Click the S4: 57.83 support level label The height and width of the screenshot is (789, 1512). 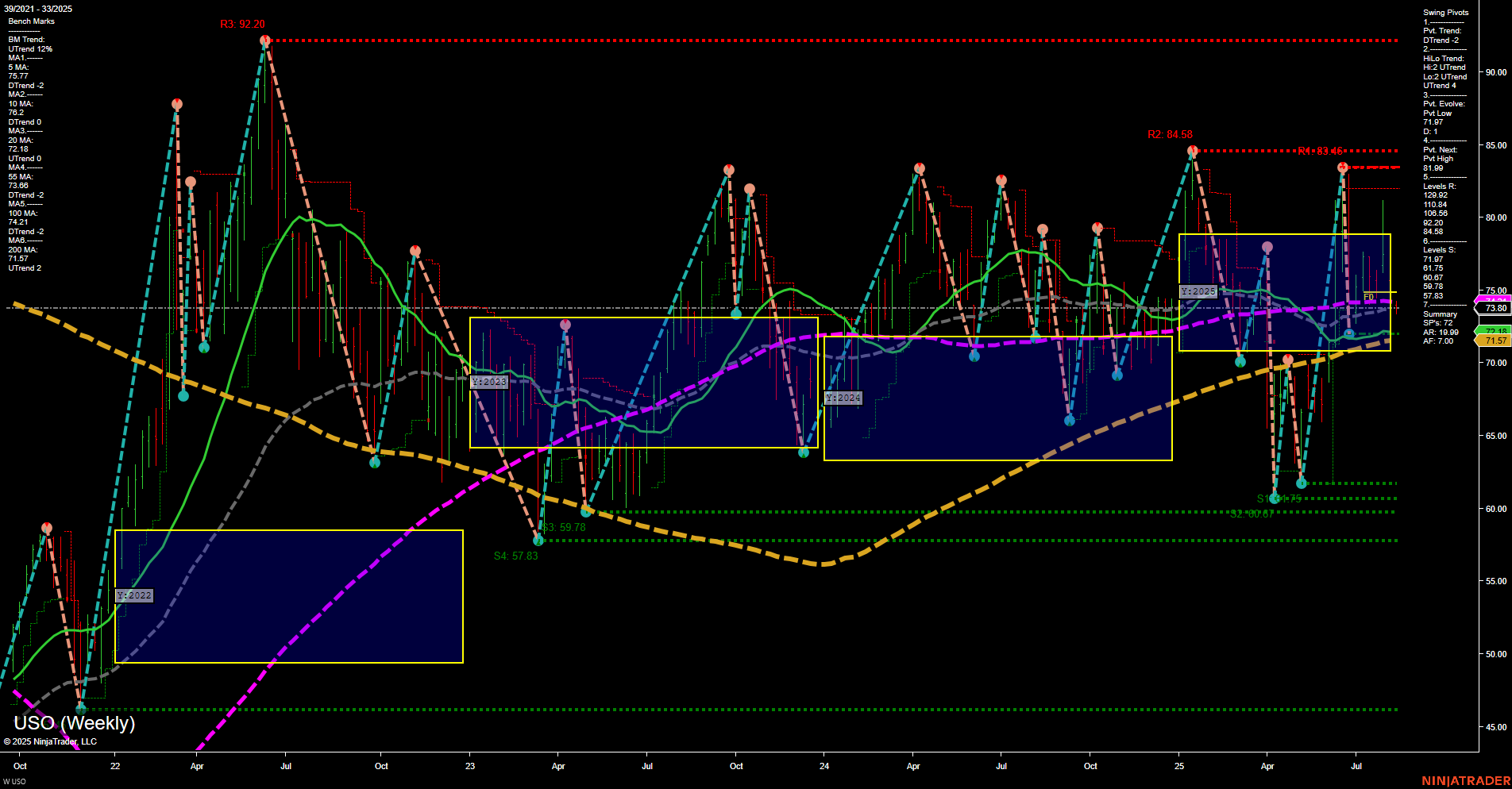(x=516, y=555)
